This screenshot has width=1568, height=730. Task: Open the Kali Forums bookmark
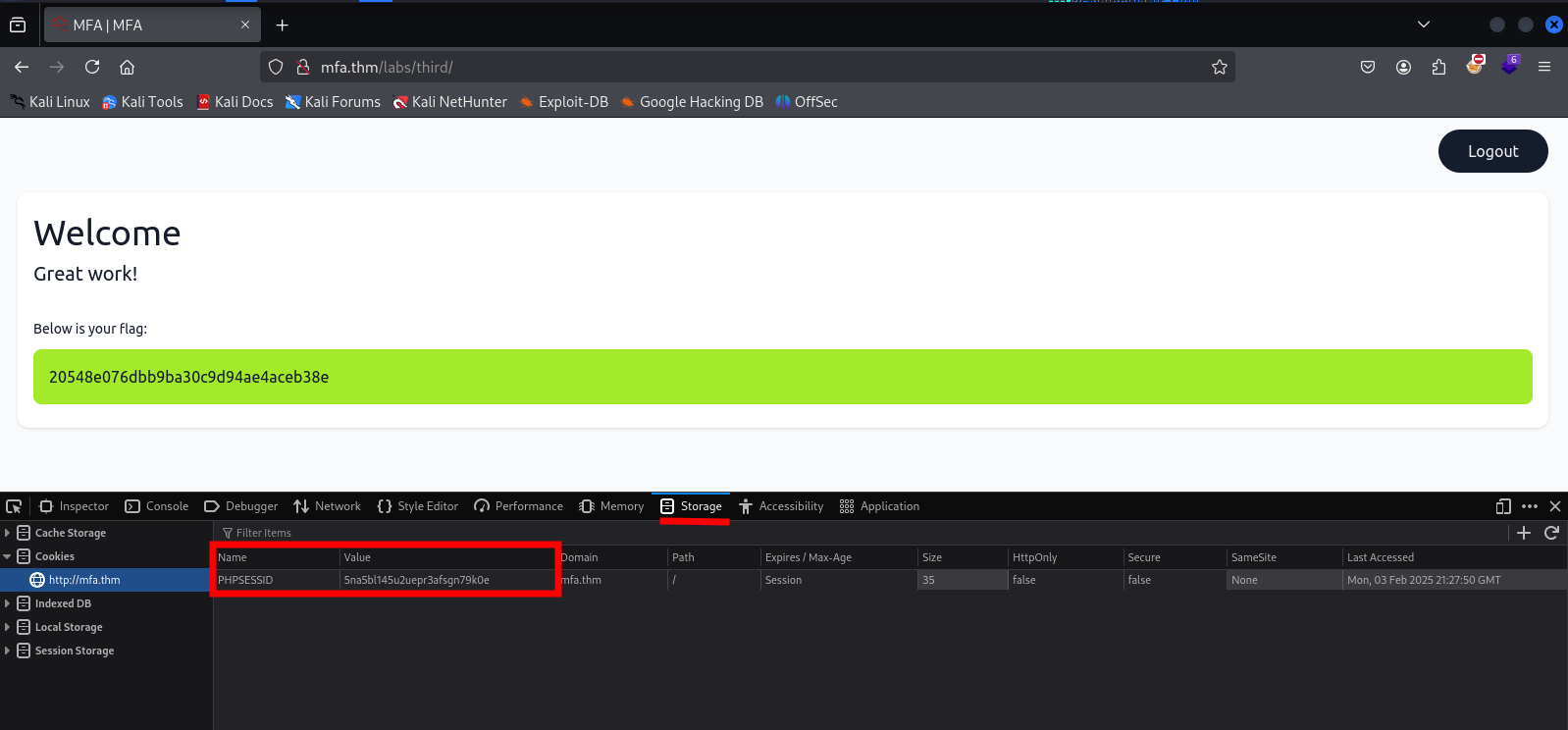coord(333,102)
